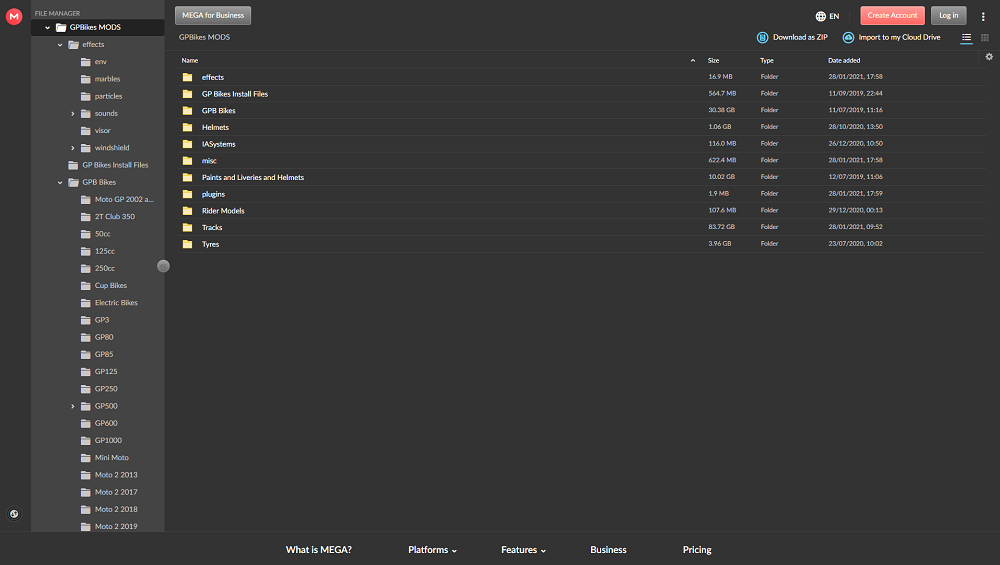
Task: Click Import to my Cloud Drive text
Action: coord(899,38)
